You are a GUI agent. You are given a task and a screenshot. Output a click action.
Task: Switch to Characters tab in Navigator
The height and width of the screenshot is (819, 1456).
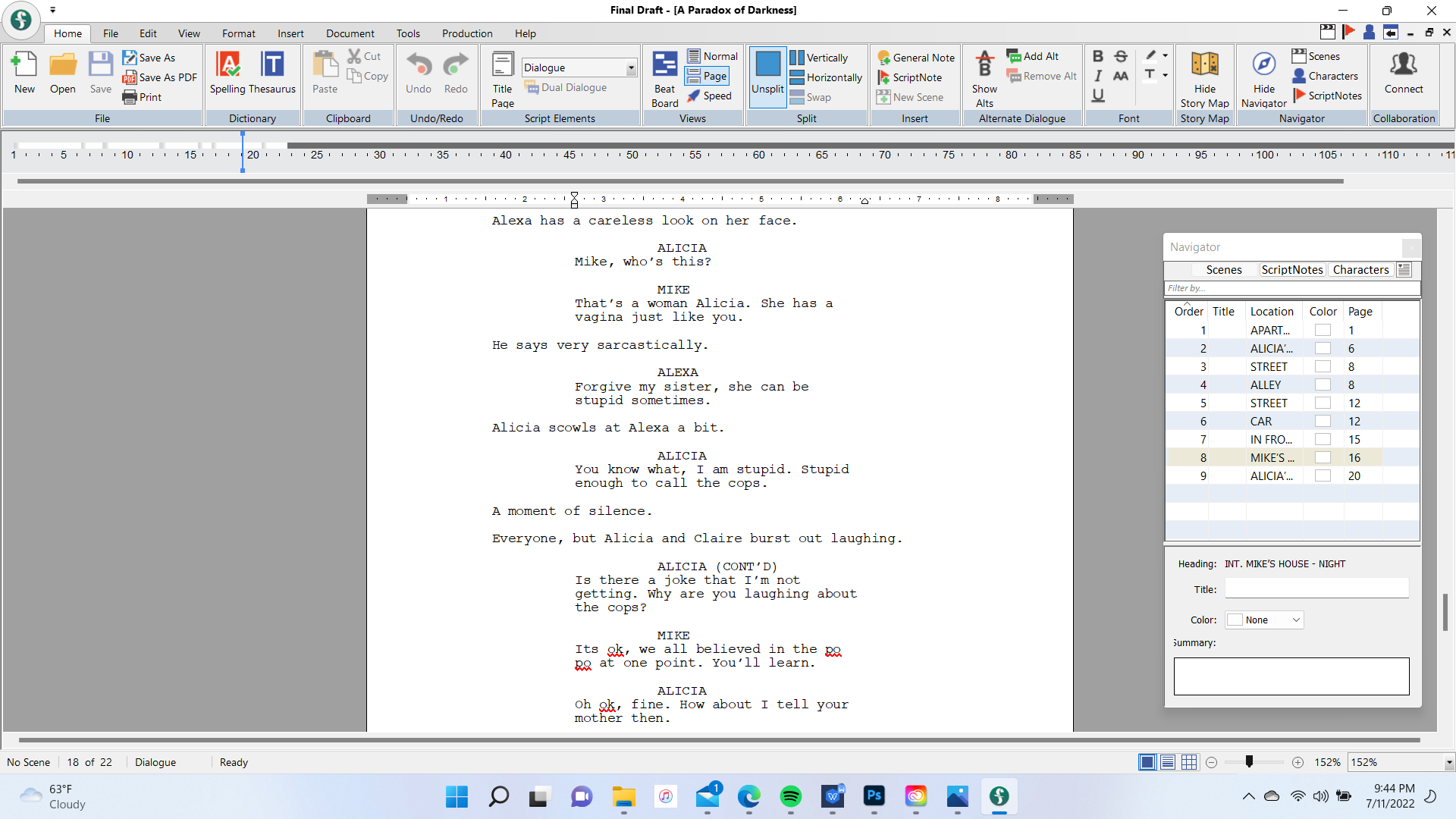[1360, 270]
